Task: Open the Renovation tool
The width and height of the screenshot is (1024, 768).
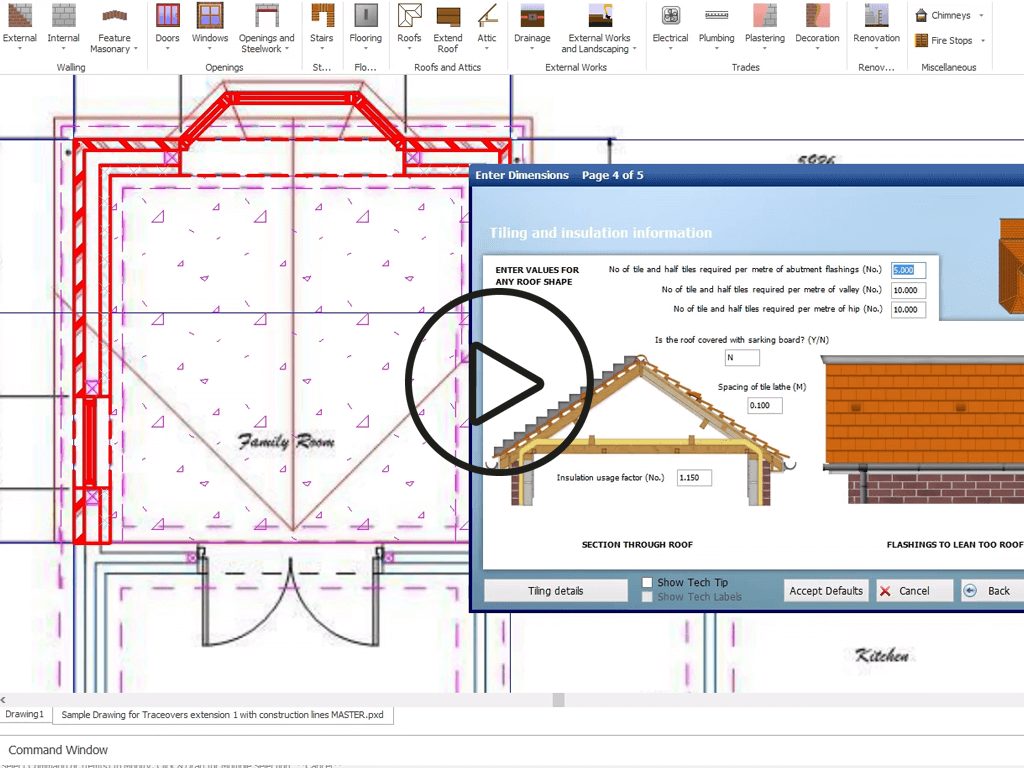Action: pos(876,25)
